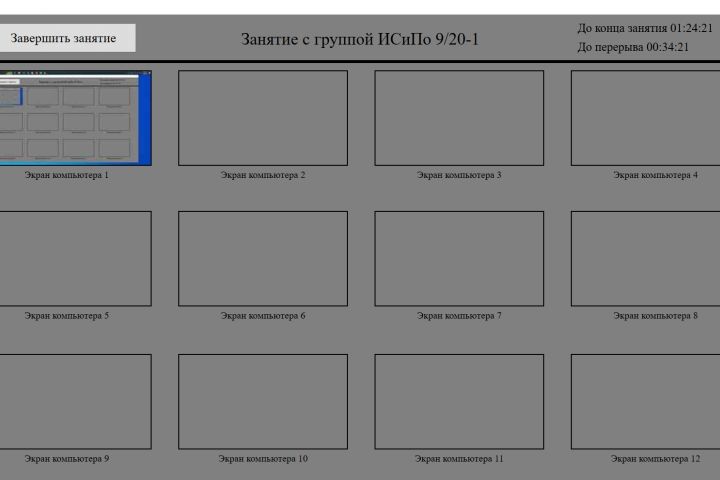
Task: Click the Занятие с группой ИСиПо 9/20-1 heading
Action: [x=360, y=40]
